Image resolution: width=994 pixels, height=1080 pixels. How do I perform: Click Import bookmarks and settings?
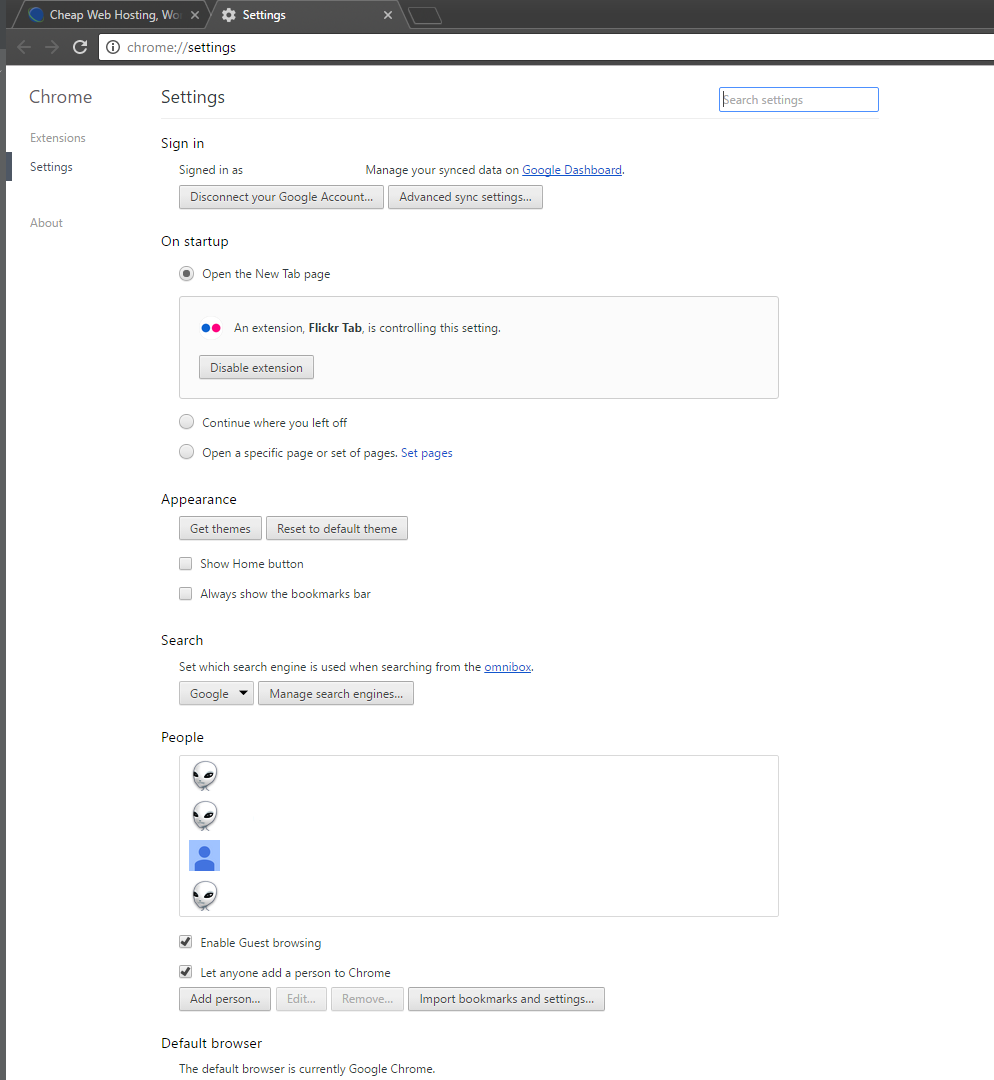pos(506,999)
